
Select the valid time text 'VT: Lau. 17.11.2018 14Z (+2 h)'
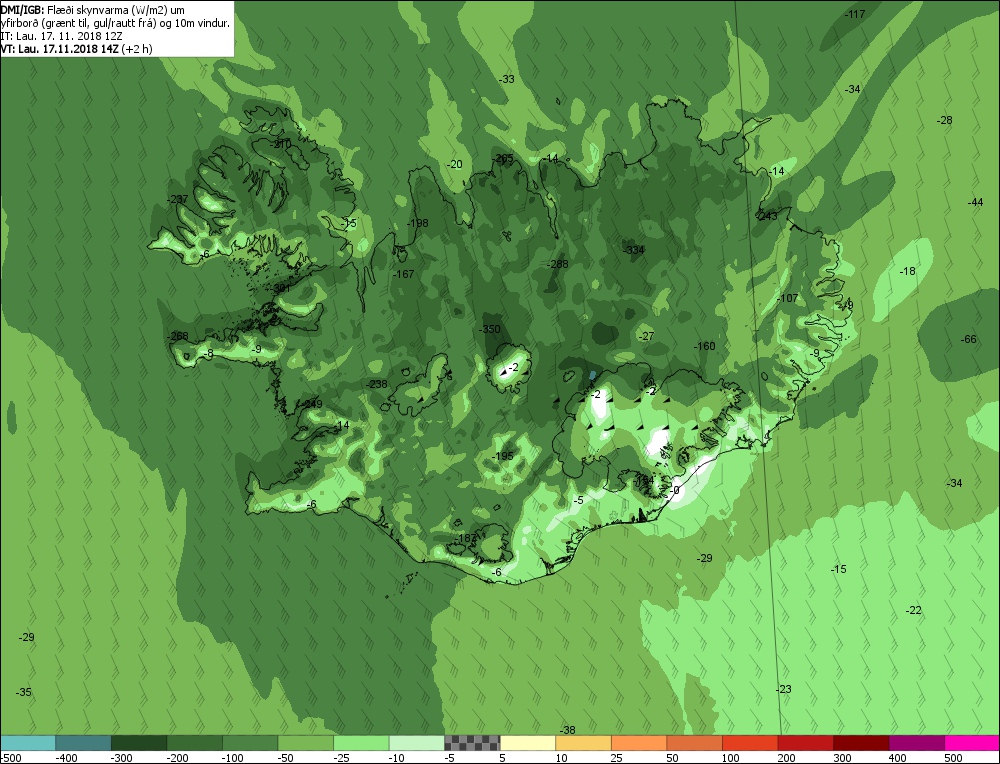click(x=77, y=48)
